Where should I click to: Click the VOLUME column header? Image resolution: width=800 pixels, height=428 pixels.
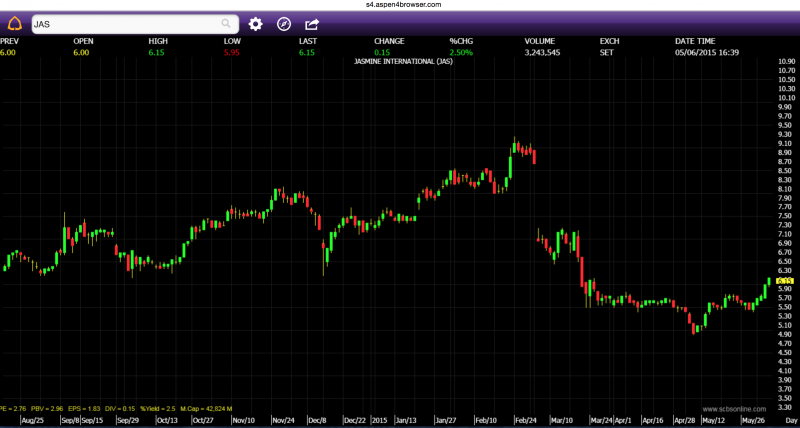pos(540,41)
